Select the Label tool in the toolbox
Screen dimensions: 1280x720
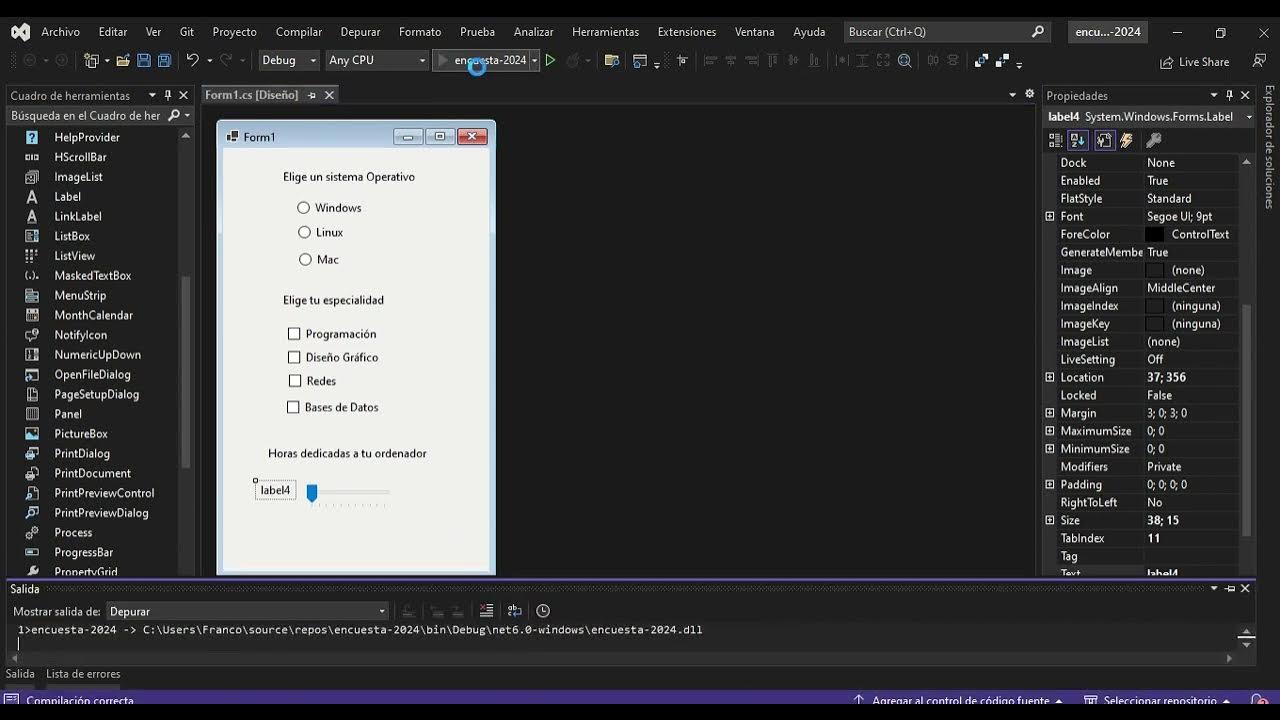point(68,197)
